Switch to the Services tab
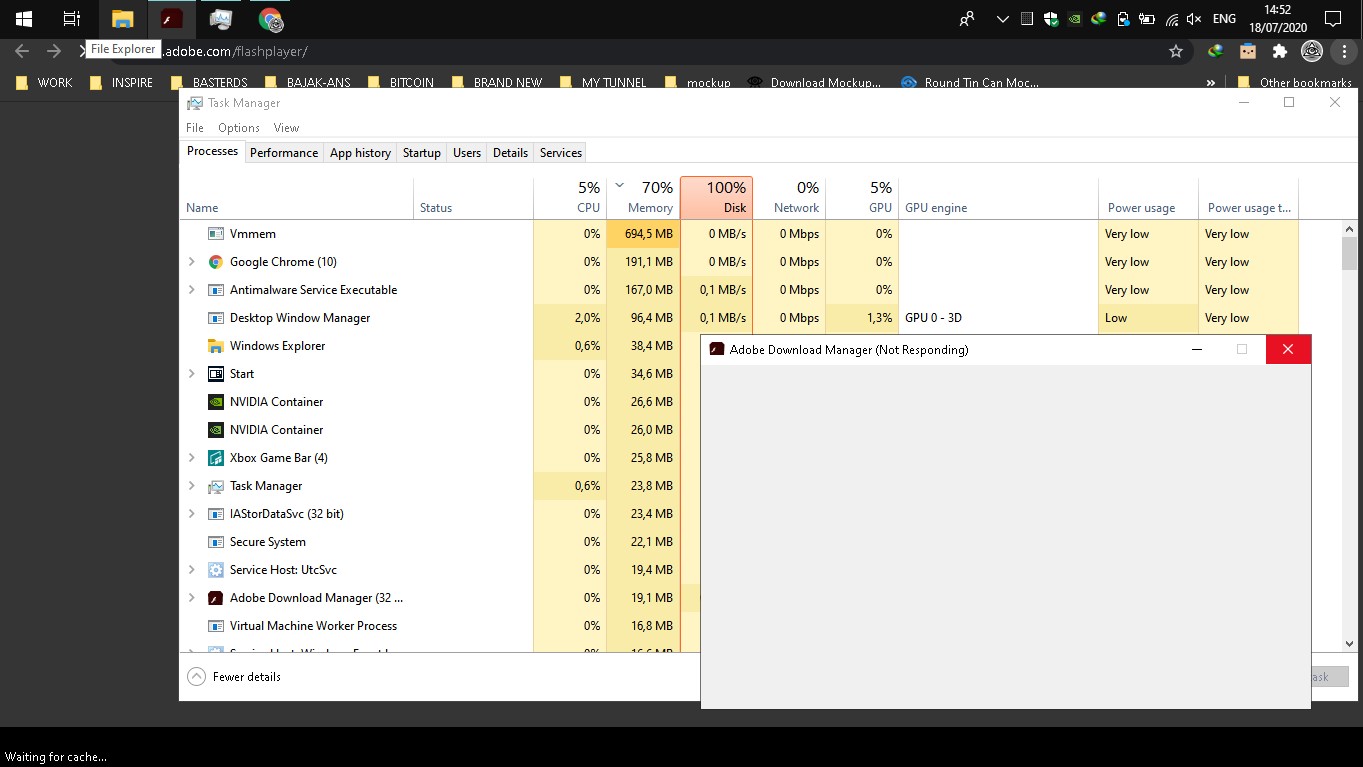This screenshot has height=767, width=1363. (x=561, y=153)
